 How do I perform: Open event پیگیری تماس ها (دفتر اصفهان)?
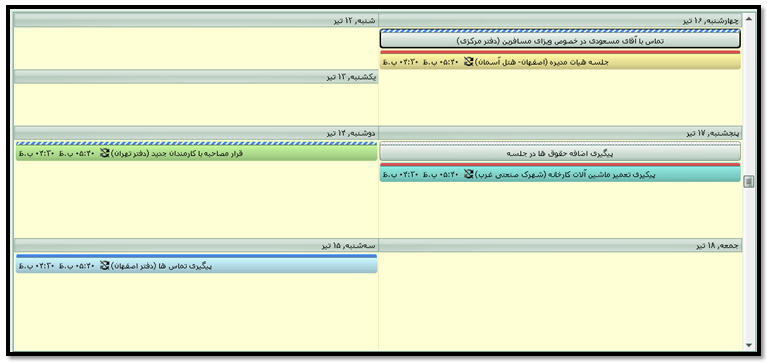[x=196, y=264]
